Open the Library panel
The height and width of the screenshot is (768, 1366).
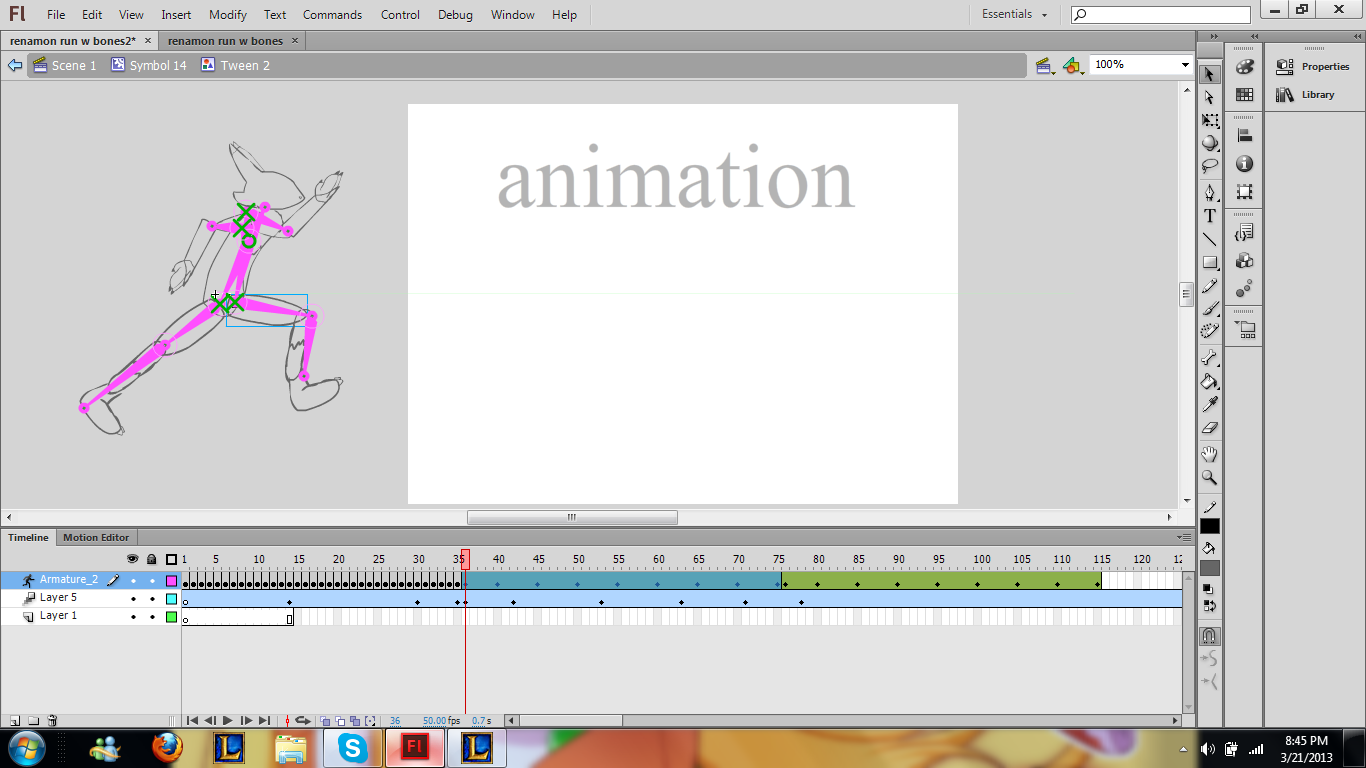[1306, 94]
